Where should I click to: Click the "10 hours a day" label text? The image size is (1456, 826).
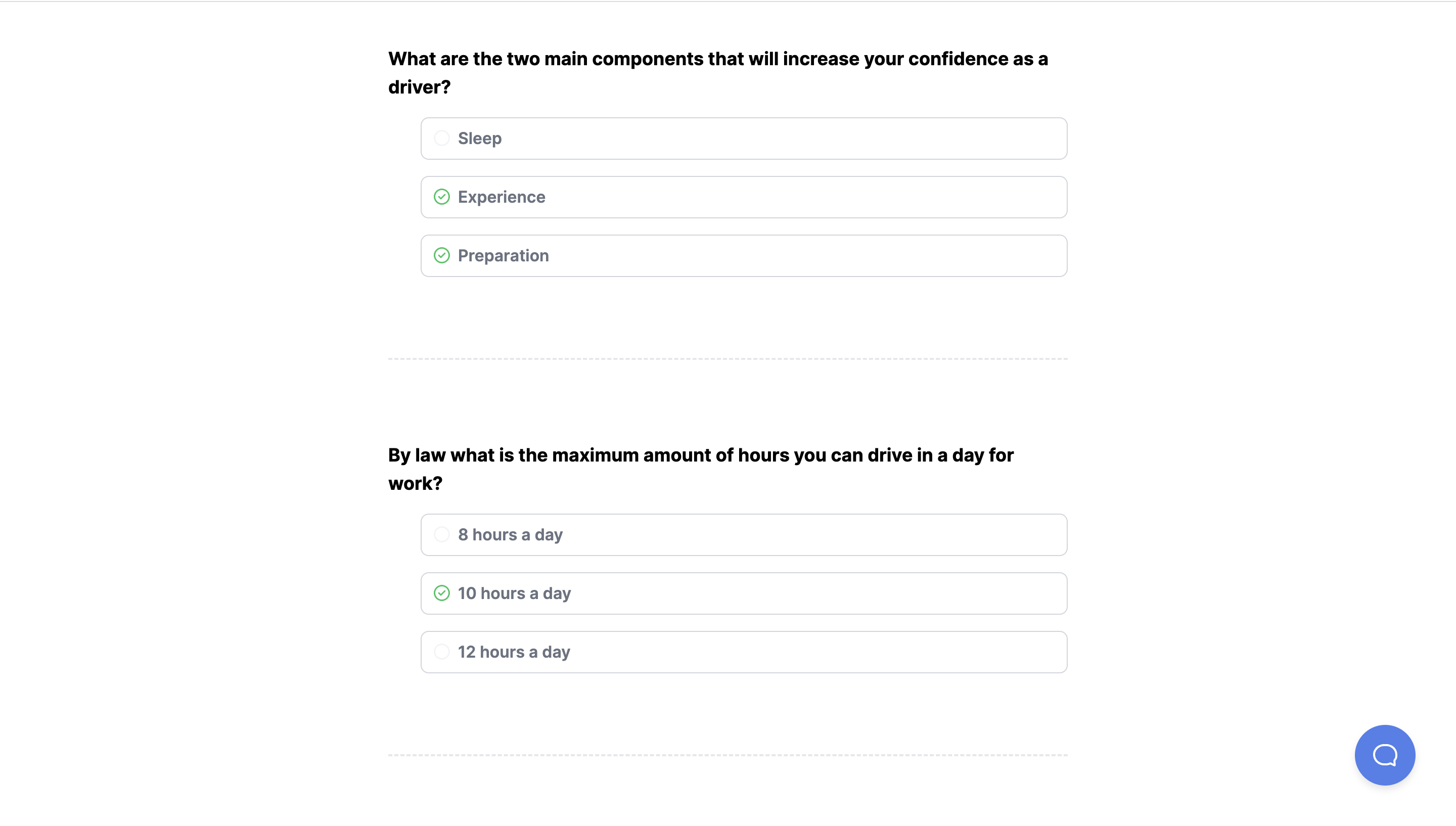pyautogui.click(x=514, y=593)
